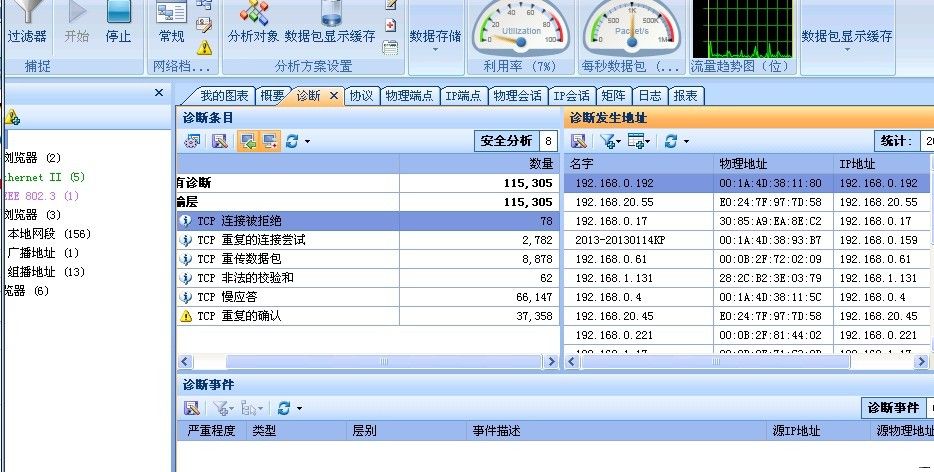Switch to the 我的图表 tab
The height and width of the screenshot is (472, 934).
(x=224, y=95)
